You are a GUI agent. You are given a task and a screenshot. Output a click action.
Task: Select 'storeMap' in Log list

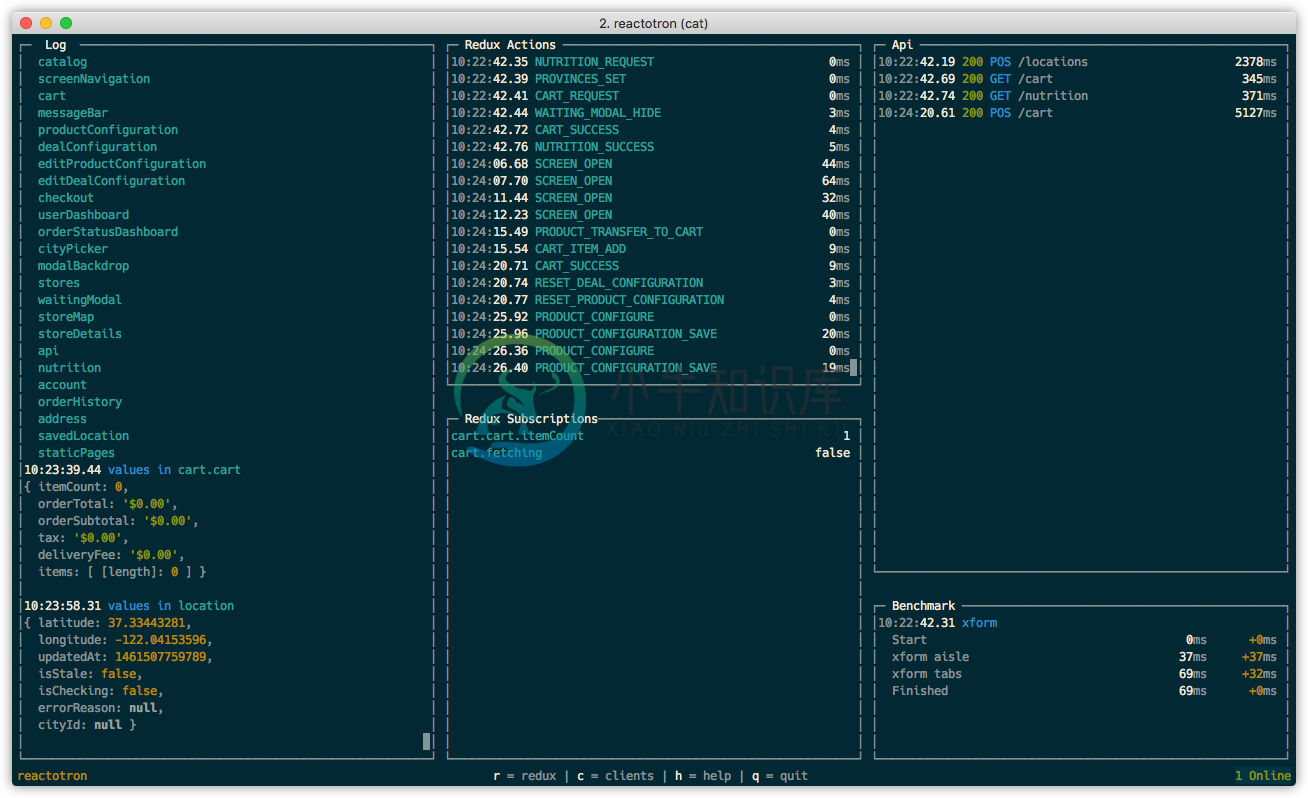[x=66, y=317]
